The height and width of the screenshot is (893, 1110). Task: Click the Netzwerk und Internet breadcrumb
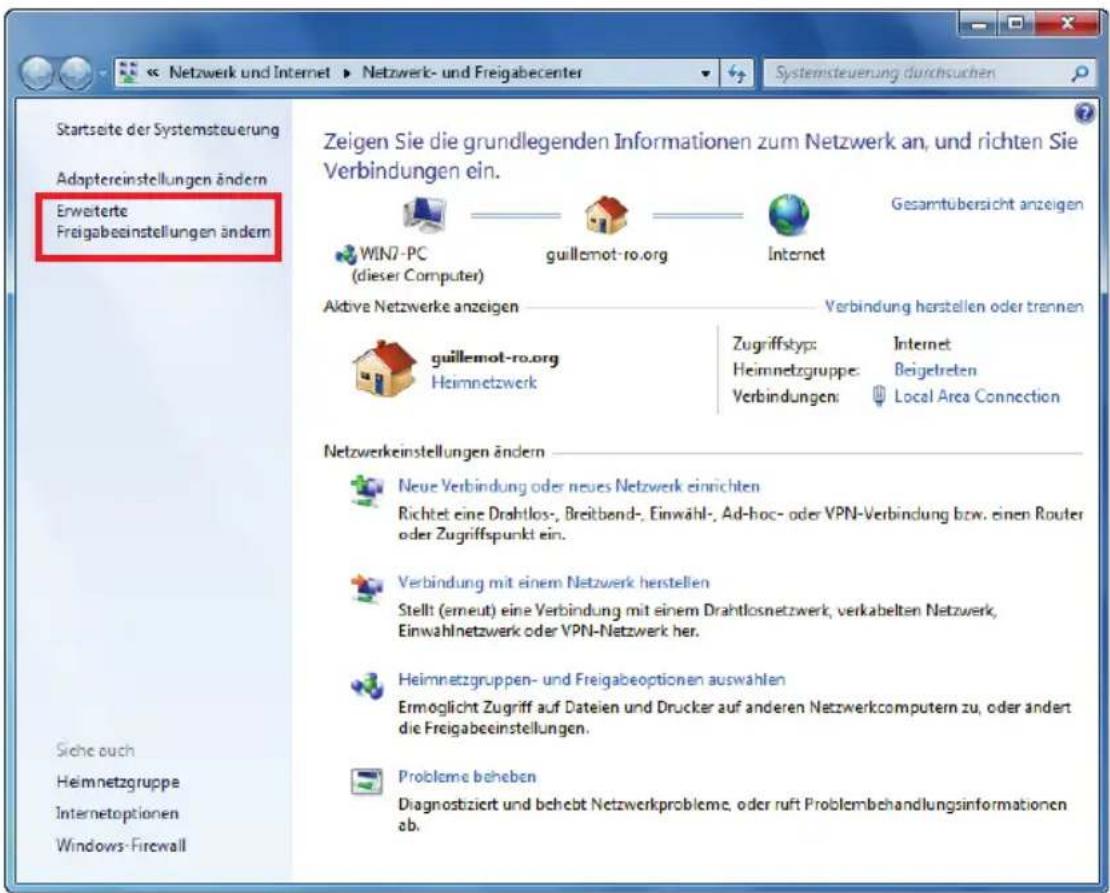(x=249, y=72)
